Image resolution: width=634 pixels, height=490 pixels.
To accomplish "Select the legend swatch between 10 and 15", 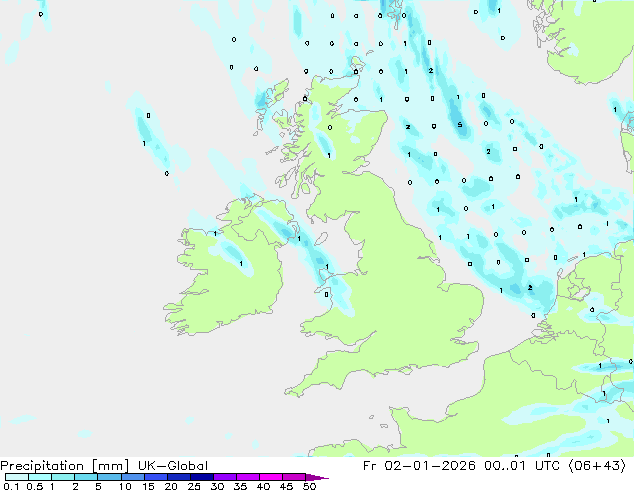I will (133, 477).
